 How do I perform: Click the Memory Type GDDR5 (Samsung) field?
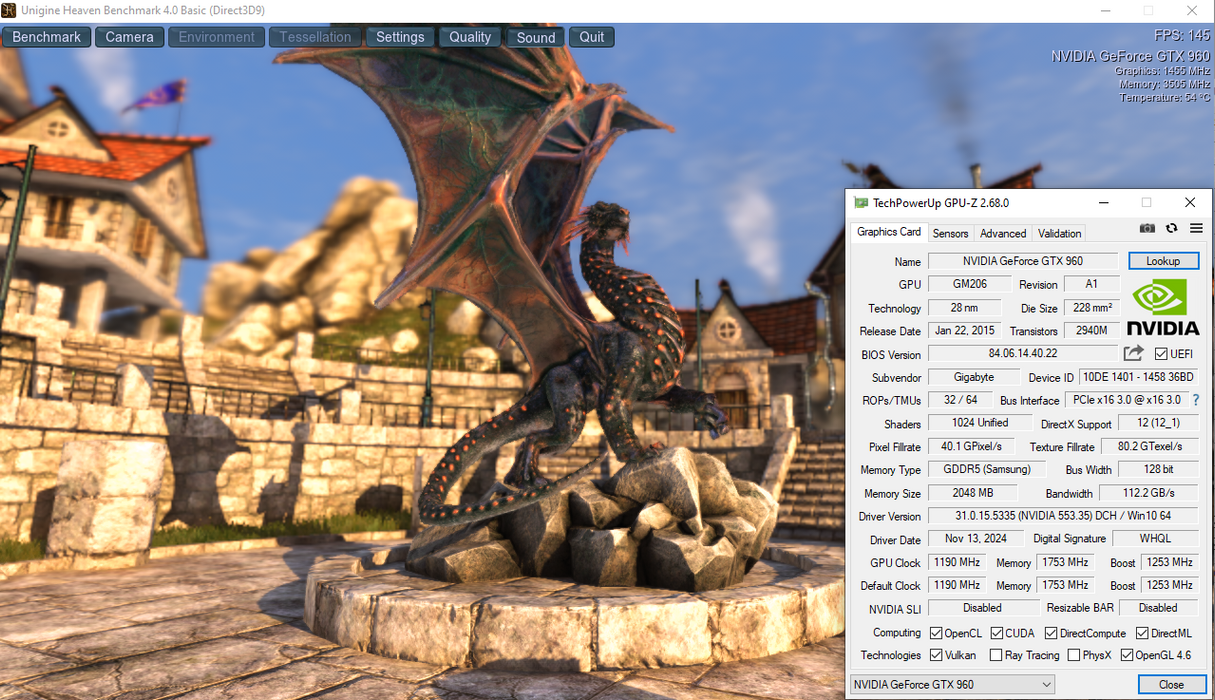click(987, 469)
